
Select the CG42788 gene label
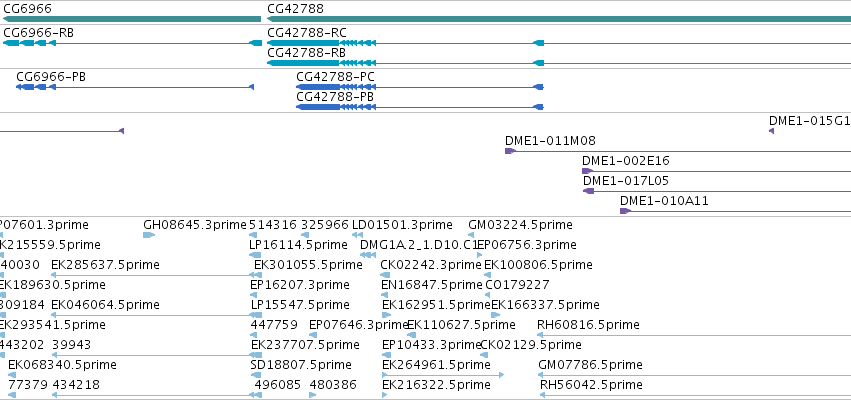(x=295, y=9)
